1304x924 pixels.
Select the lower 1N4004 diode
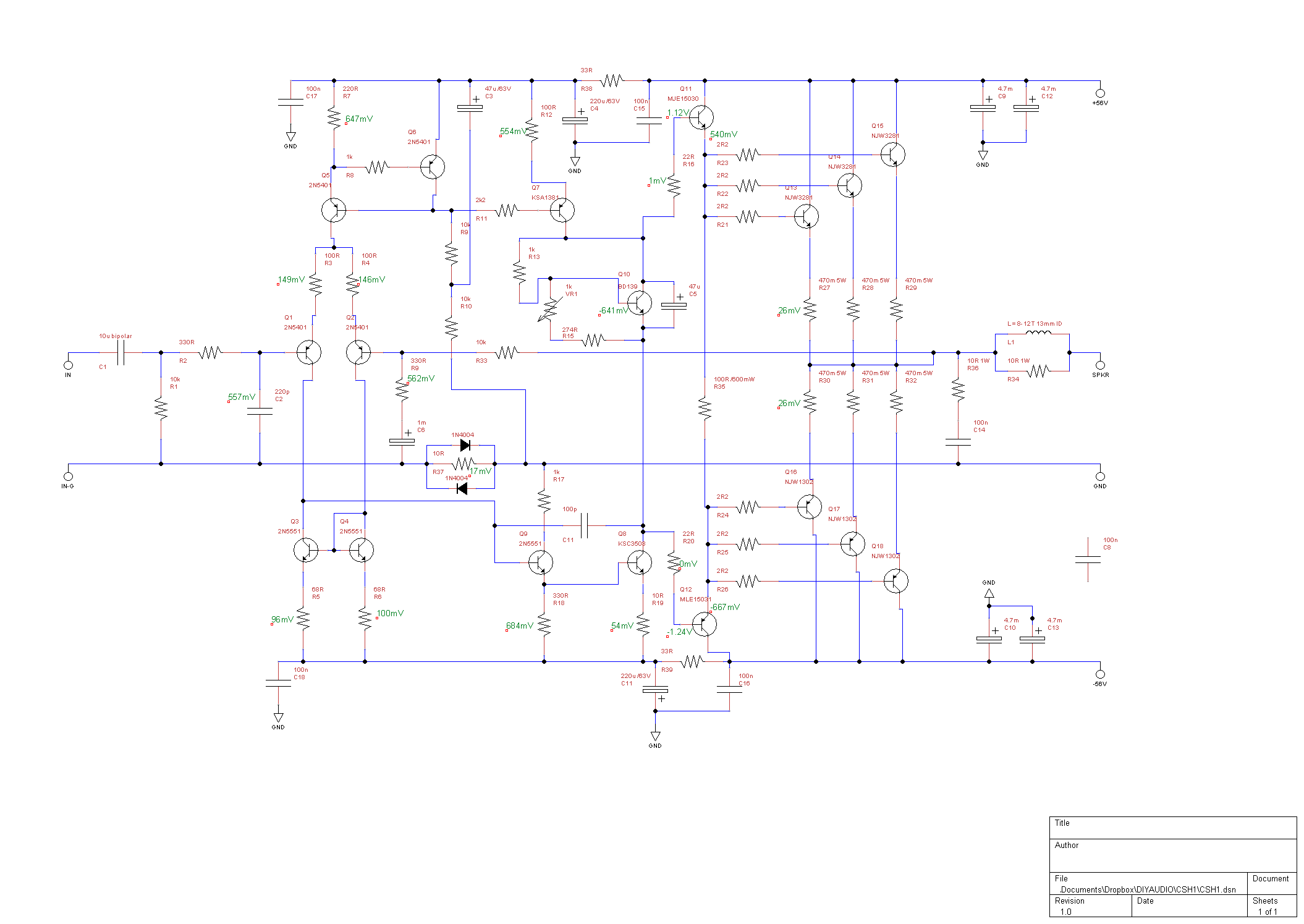click(x=462, y=488)
